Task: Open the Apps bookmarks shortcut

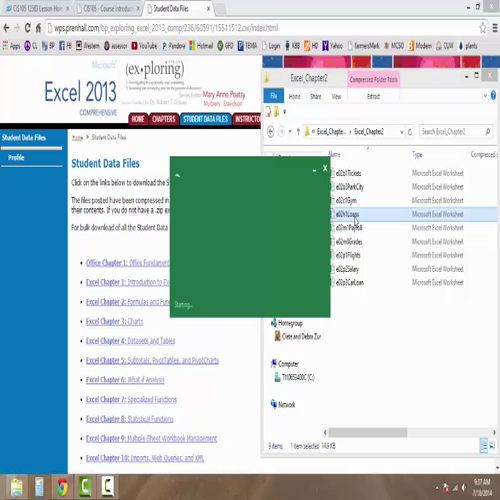Action: point(11,46)
